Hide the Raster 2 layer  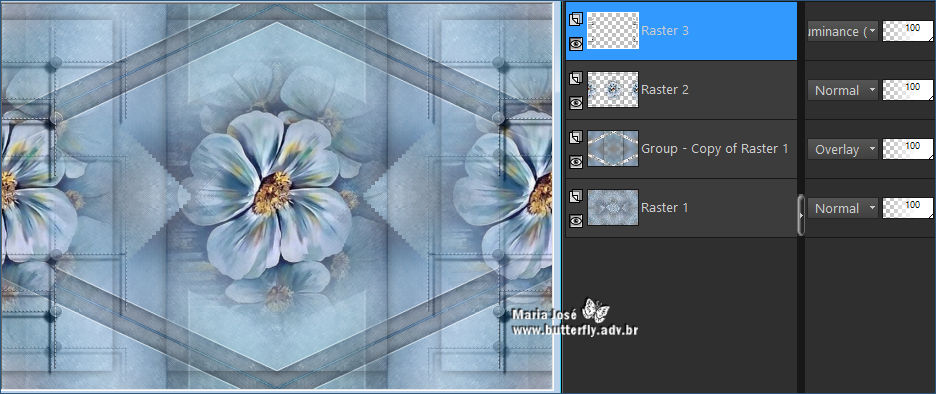pyautogui.click(x=575, y=103)
